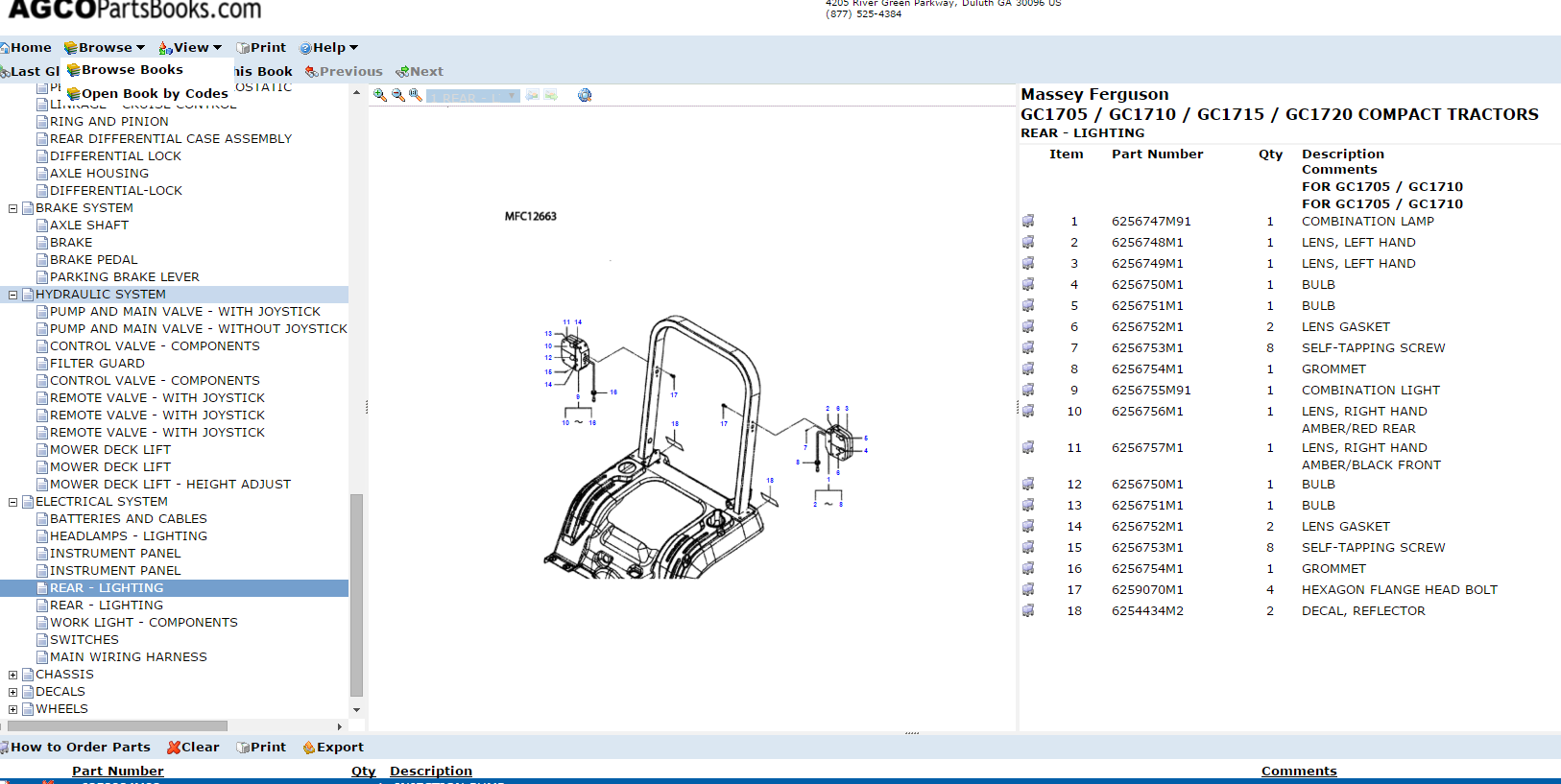Open HEADLAMPS - LIGHTING tree page
1561x784 pixels.
(x=128, y=536)
